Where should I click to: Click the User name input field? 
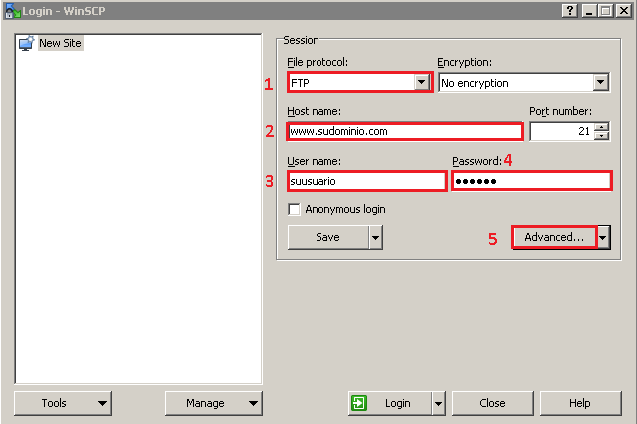pos(367,181)
